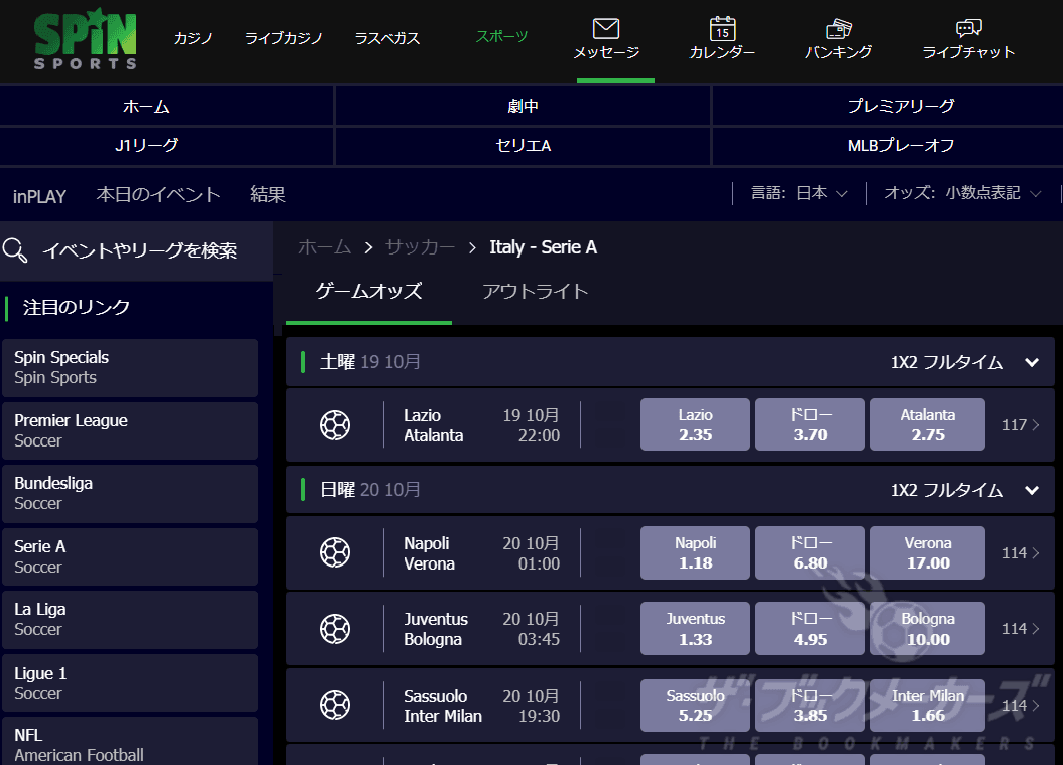Click the search magnifier icon

15,250
